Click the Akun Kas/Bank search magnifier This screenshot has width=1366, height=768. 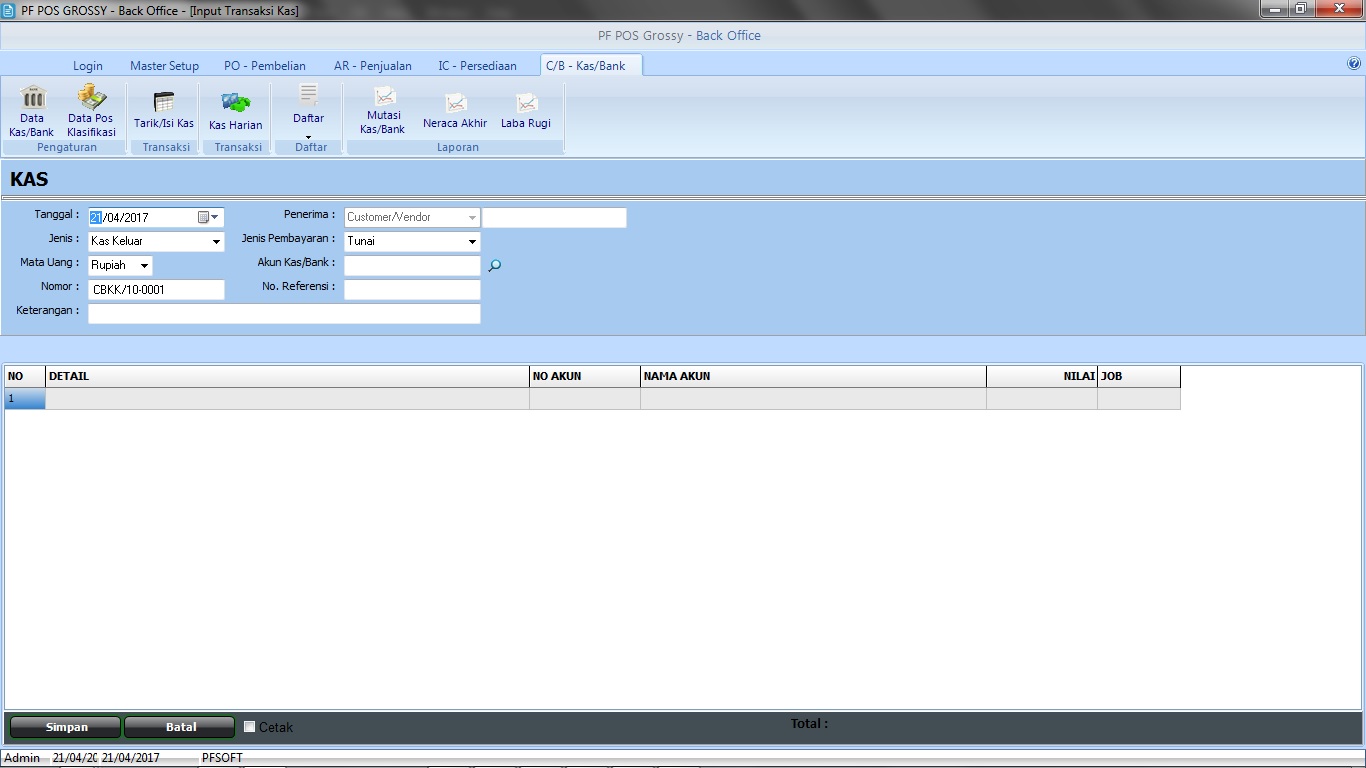(494, 266)
